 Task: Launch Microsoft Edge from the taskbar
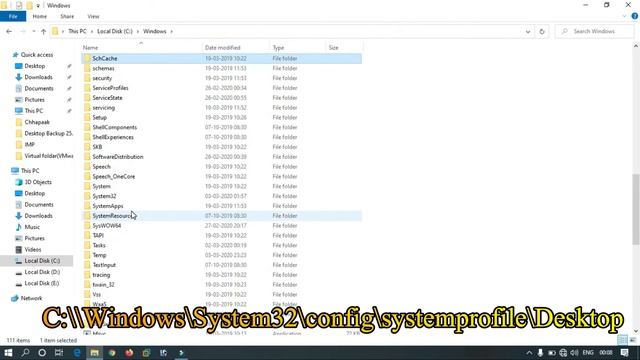pyautogui.click(x=77, y=353)
